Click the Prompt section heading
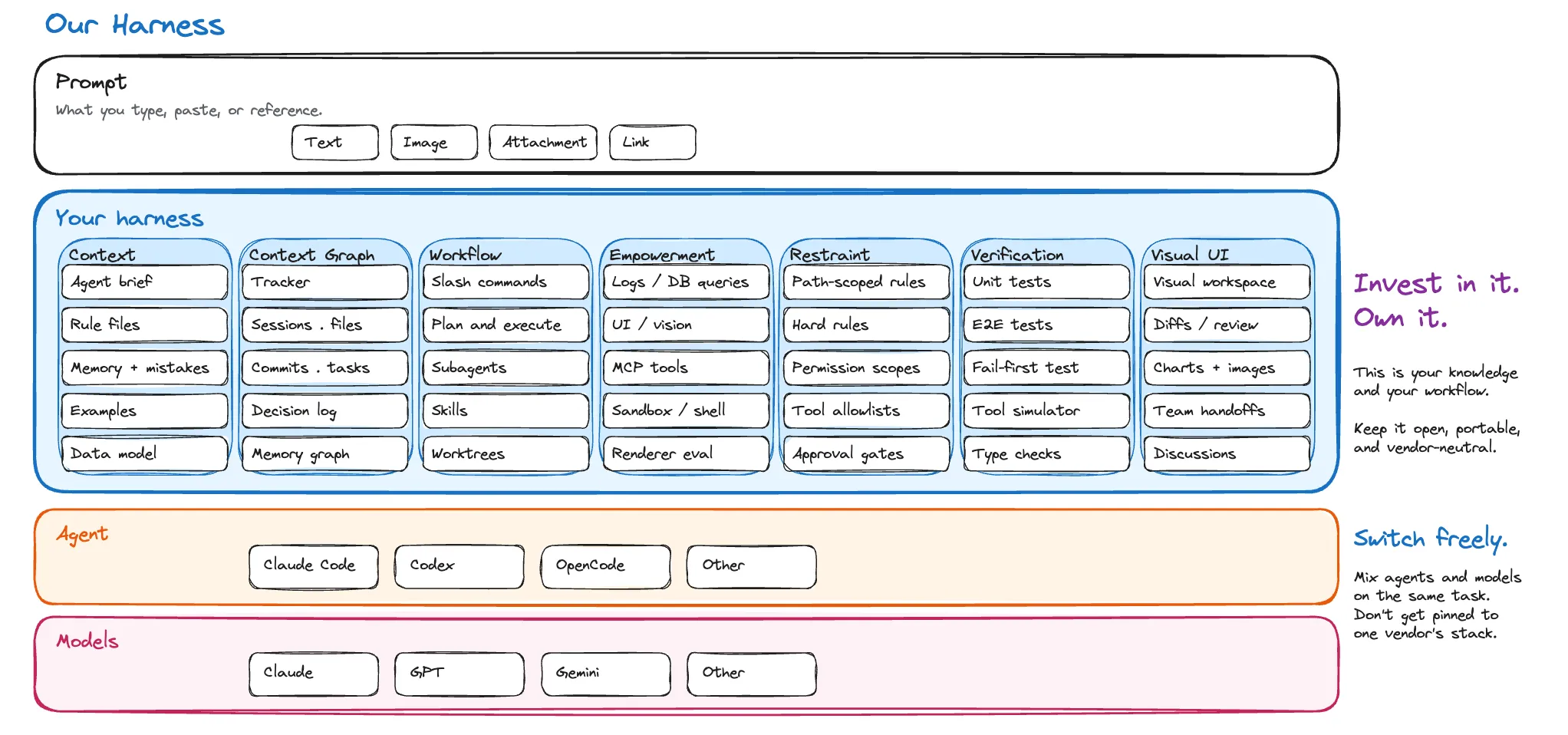Viewport: 1568px width, 735px height. (91, 82)
